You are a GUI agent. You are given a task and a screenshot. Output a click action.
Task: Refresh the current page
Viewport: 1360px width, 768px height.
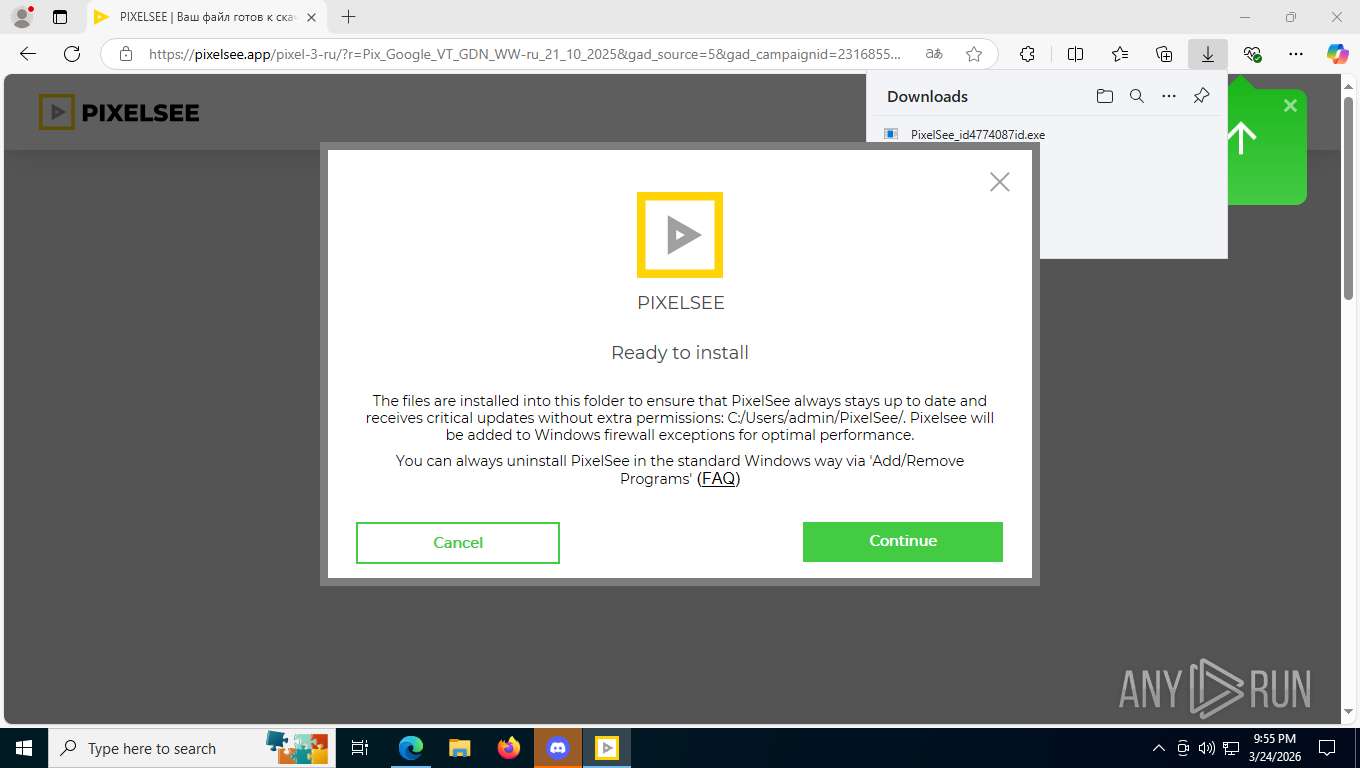(x=72, y=54)
